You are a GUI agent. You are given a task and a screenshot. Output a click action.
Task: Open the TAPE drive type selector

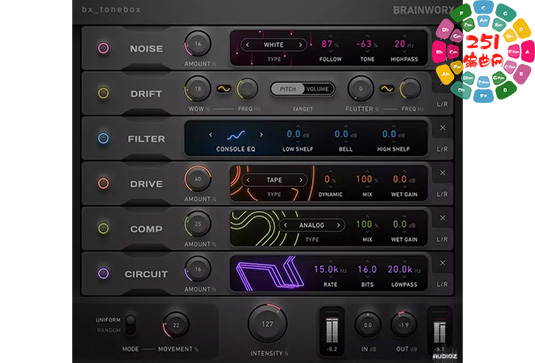[274, 180]
